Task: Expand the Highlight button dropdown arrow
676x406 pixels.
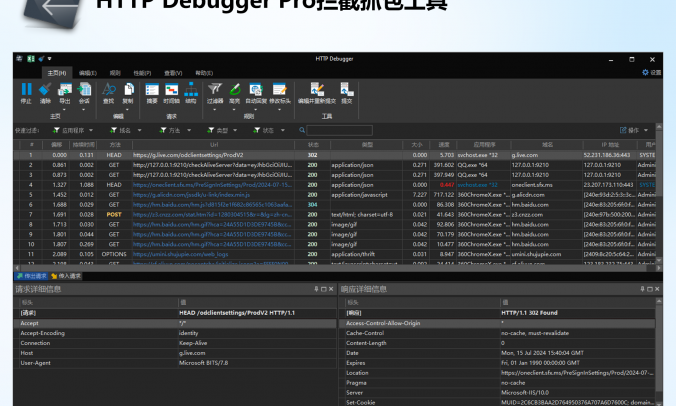Action: 234,109
